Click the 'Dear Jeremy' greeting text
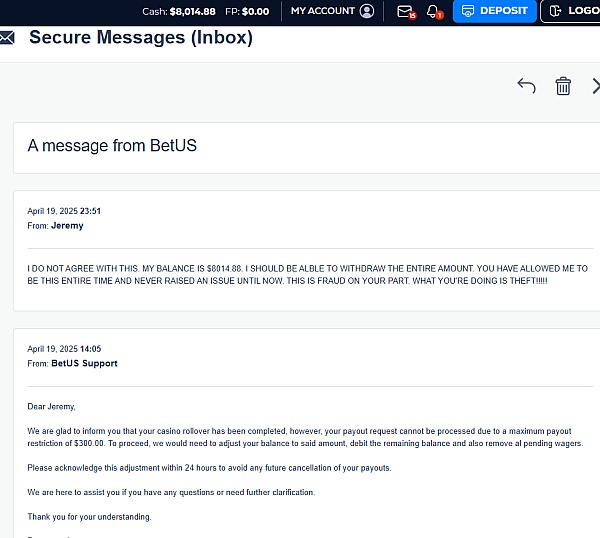Screen dimensions: 600x538 tap(51, 407)
